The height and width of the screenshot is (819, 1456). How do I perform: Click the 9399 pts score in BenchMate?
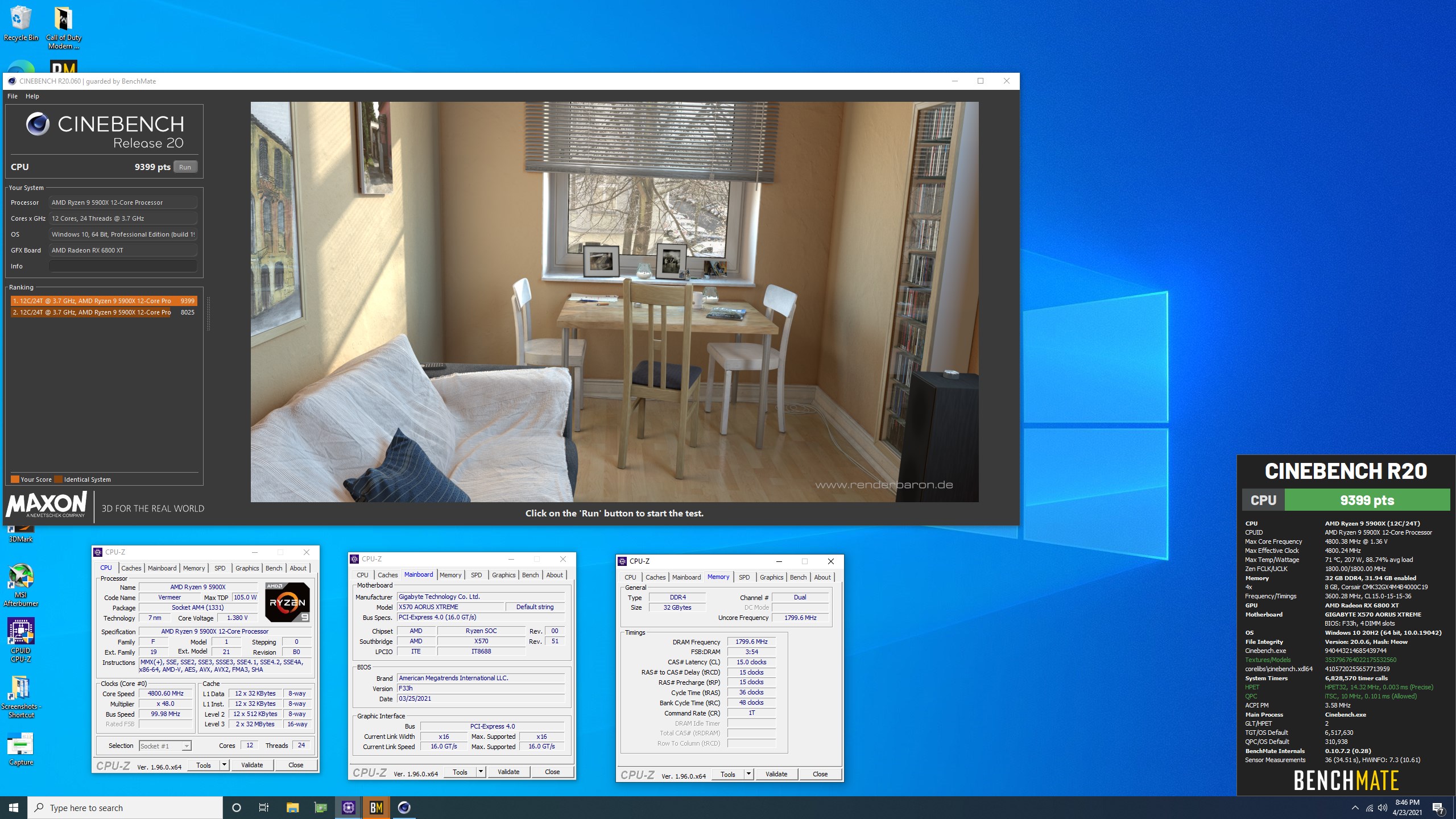(1367, 500)
